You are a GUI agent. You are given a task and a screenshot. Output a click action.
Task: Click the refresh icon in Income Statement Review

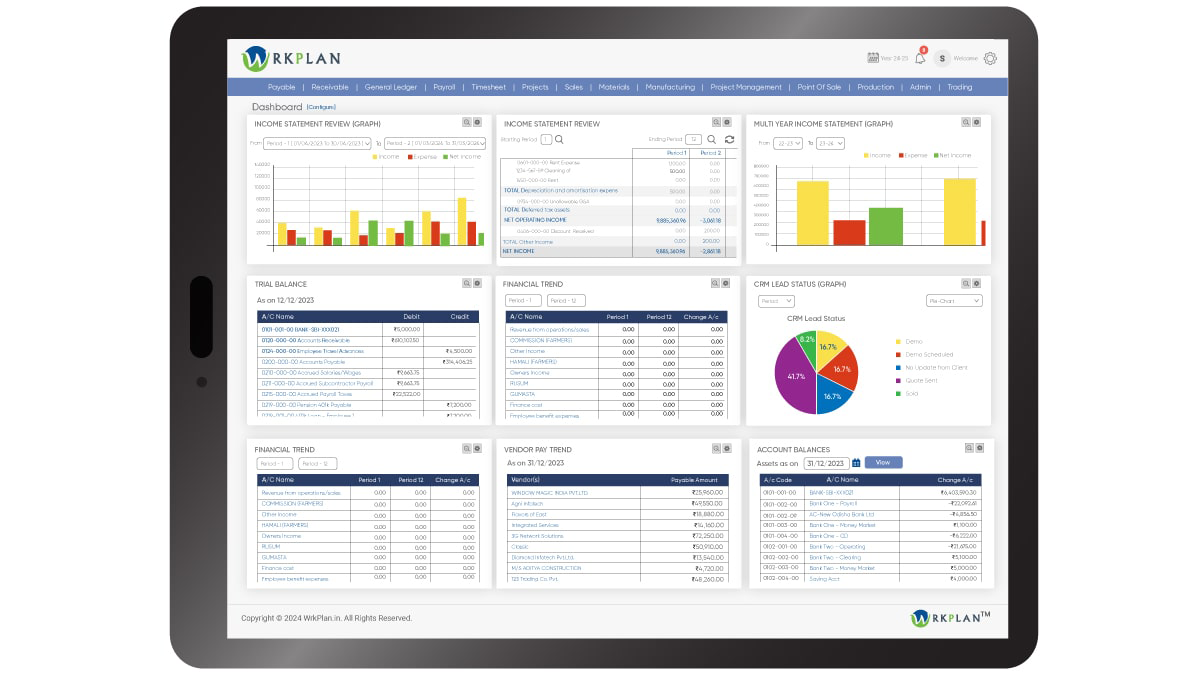729,140
